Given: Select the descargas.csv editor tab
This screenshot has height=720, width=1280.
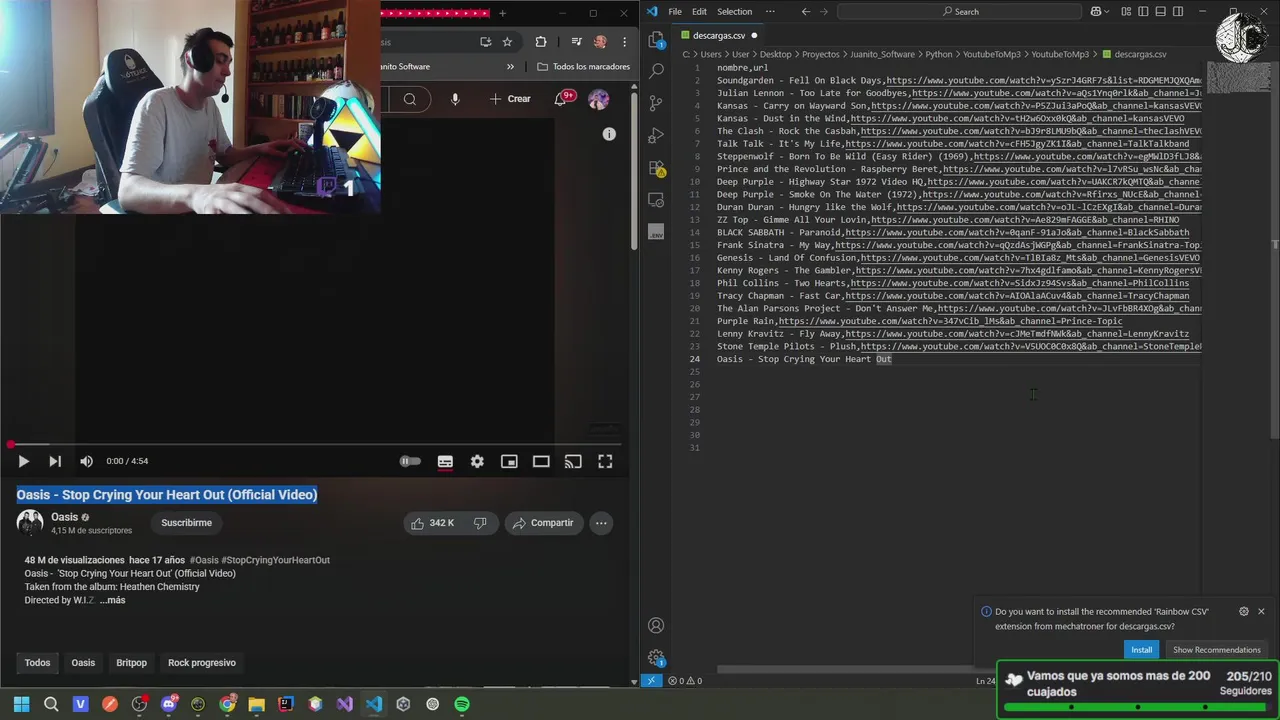Looking at the screenshot, I should pos(719,35).
